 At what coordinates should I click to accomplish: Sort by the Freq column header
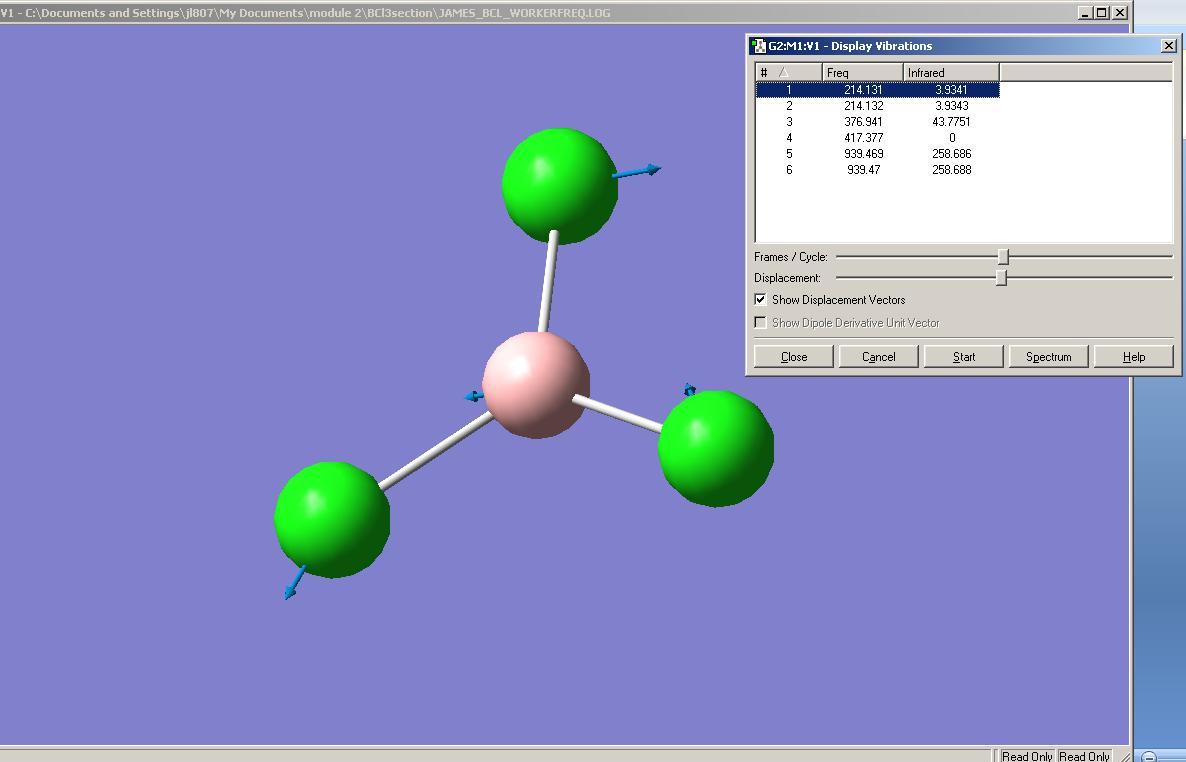[863, 73]
